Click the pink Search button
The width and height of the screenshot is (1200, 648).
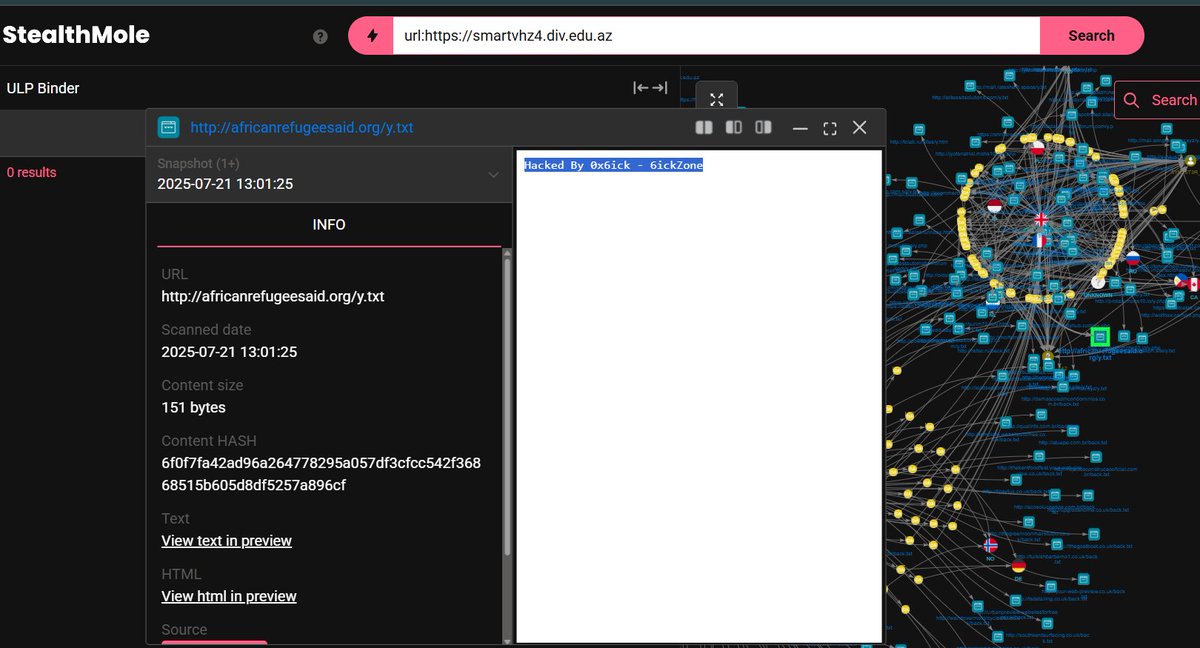pos(1091,36)
